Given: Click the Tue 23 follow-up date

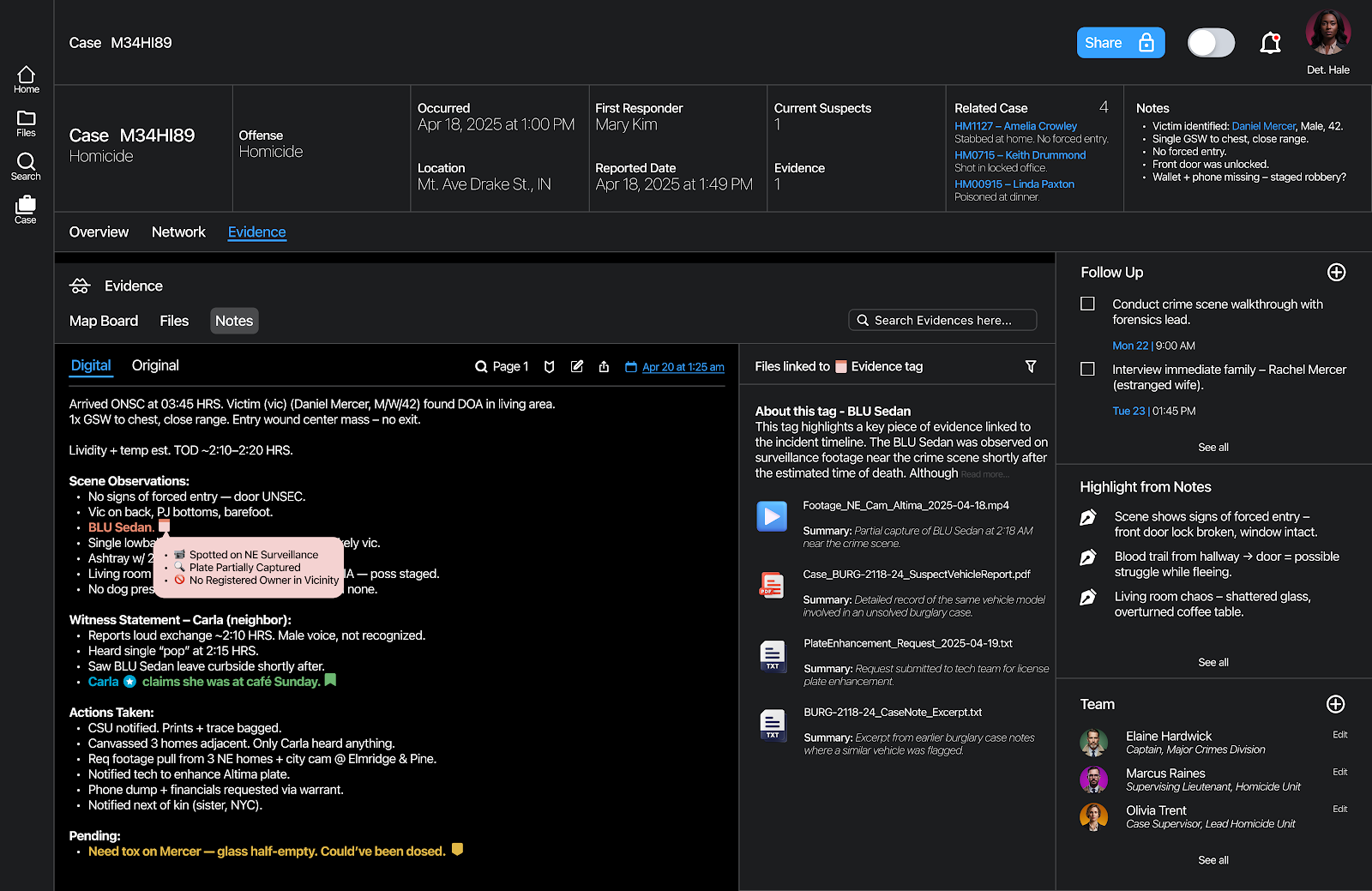Looking at the screenshot, I should click(x=1128, y=411).
